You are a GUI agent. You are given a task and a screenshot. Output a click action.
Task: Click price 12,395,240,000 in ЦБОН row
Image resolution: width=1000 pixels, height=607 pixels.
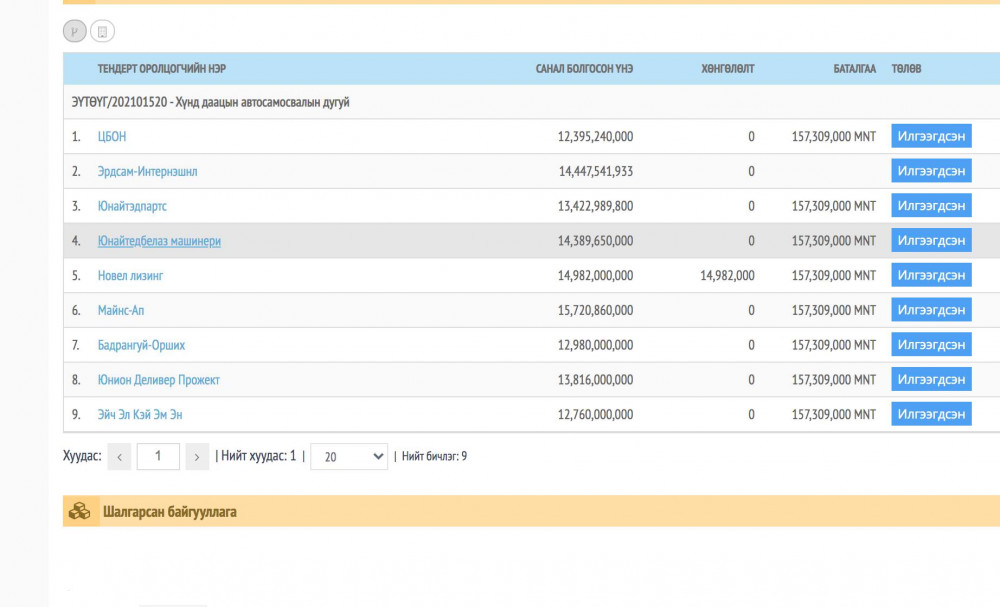click(595, 136)
